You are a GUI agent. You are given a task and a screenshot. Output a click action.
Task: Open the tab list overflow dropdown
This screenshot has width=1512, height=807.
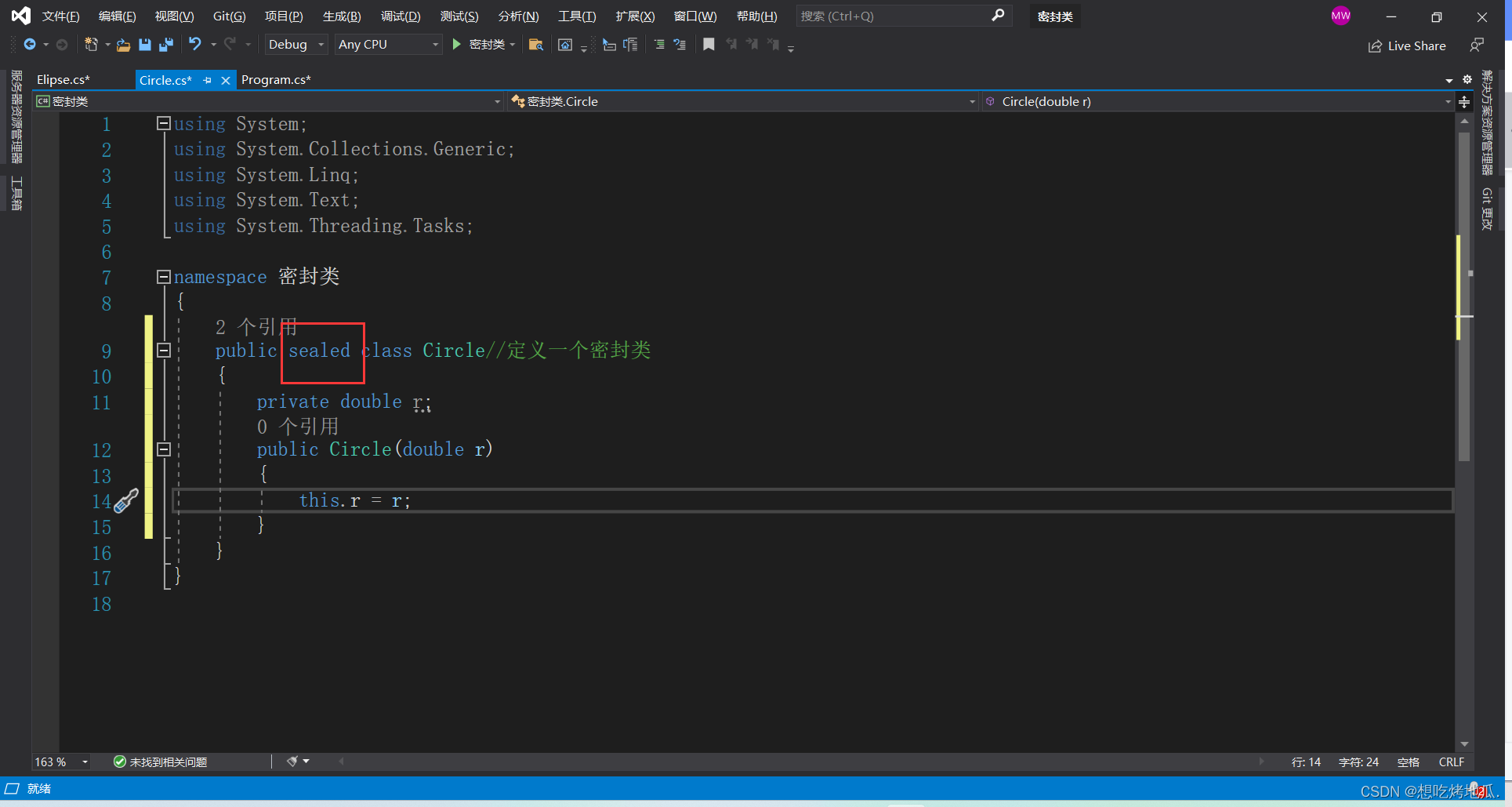pyautogui.click(x=1449, y=80)
